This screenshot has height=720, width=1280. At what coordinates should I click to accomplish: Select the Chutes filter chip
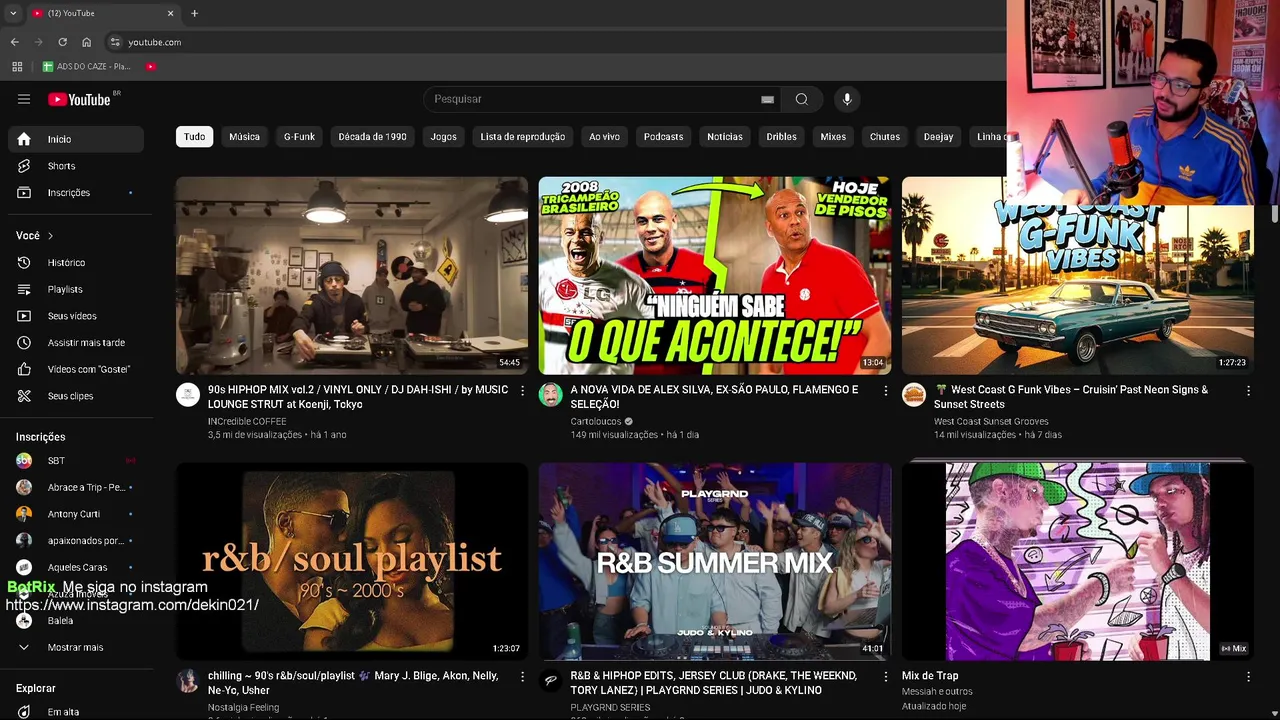click(884, 137)
